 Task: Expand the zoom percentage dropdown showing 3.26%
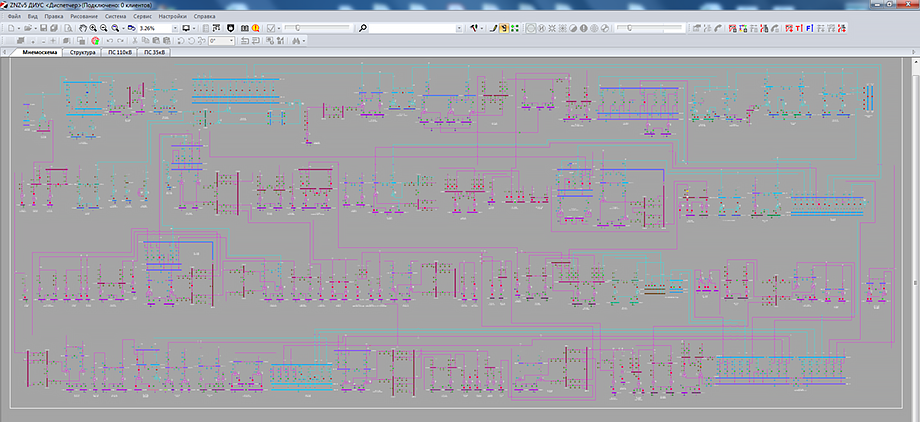point(175,28)
